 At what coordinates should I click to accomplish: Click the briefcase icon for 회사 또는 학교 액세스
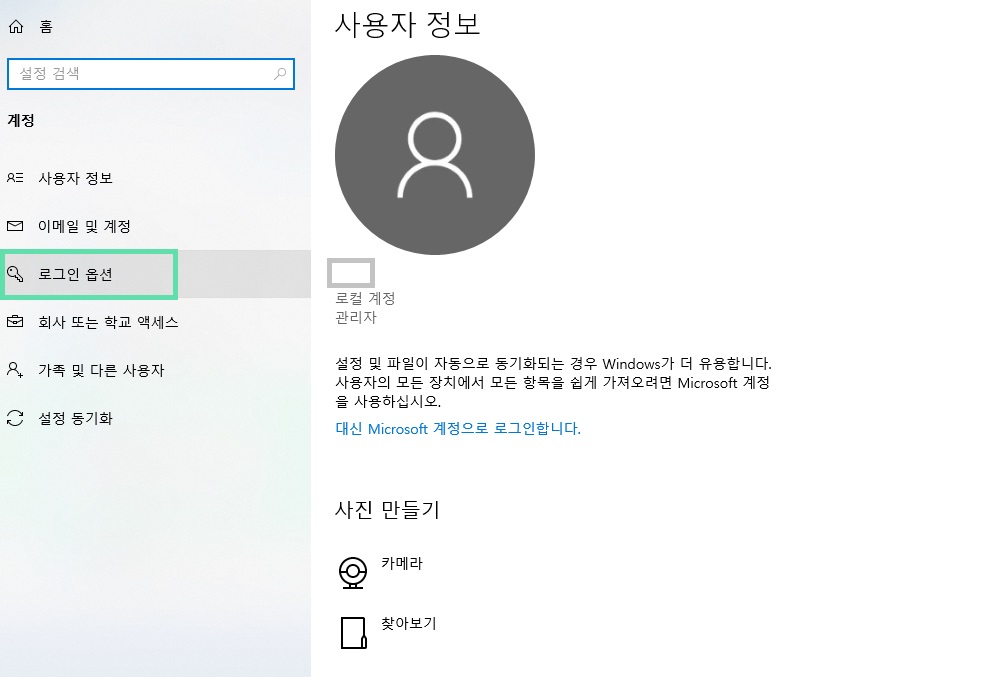[15, 322]
